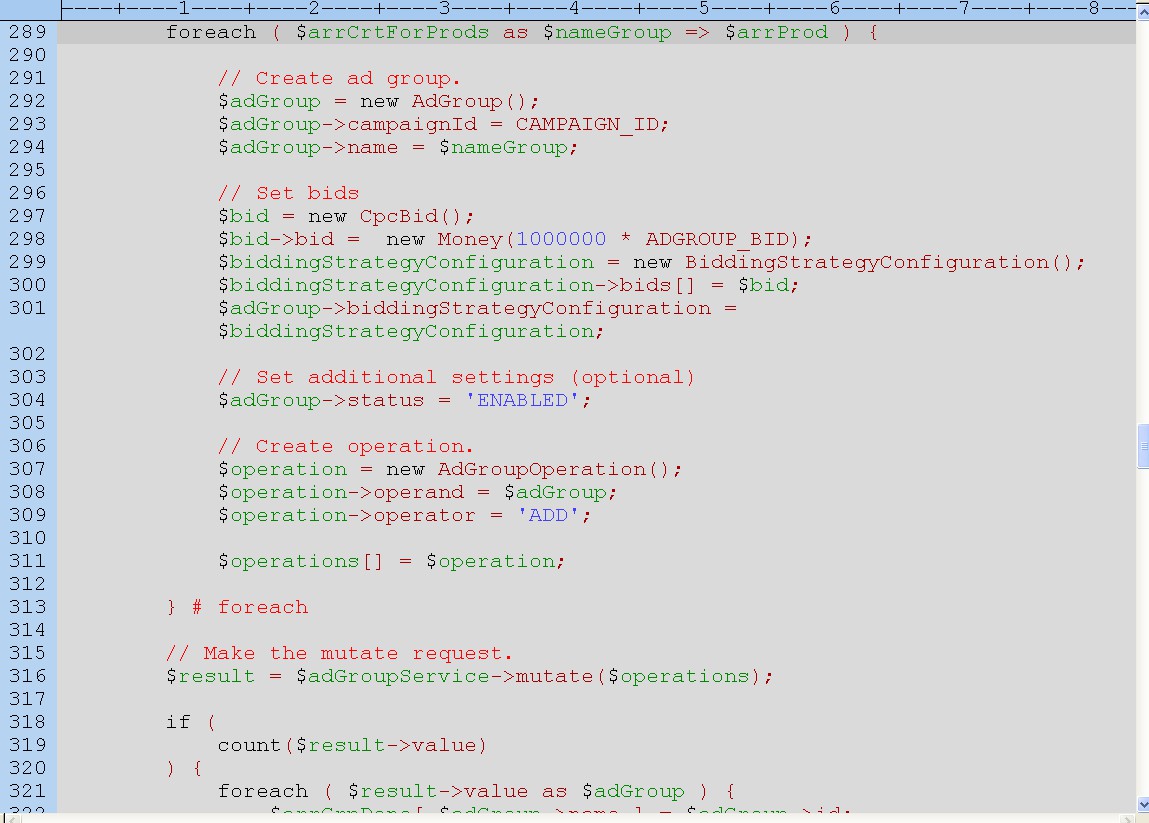
Task: Click the "// Create operation." comment
Action: [346, 446]
